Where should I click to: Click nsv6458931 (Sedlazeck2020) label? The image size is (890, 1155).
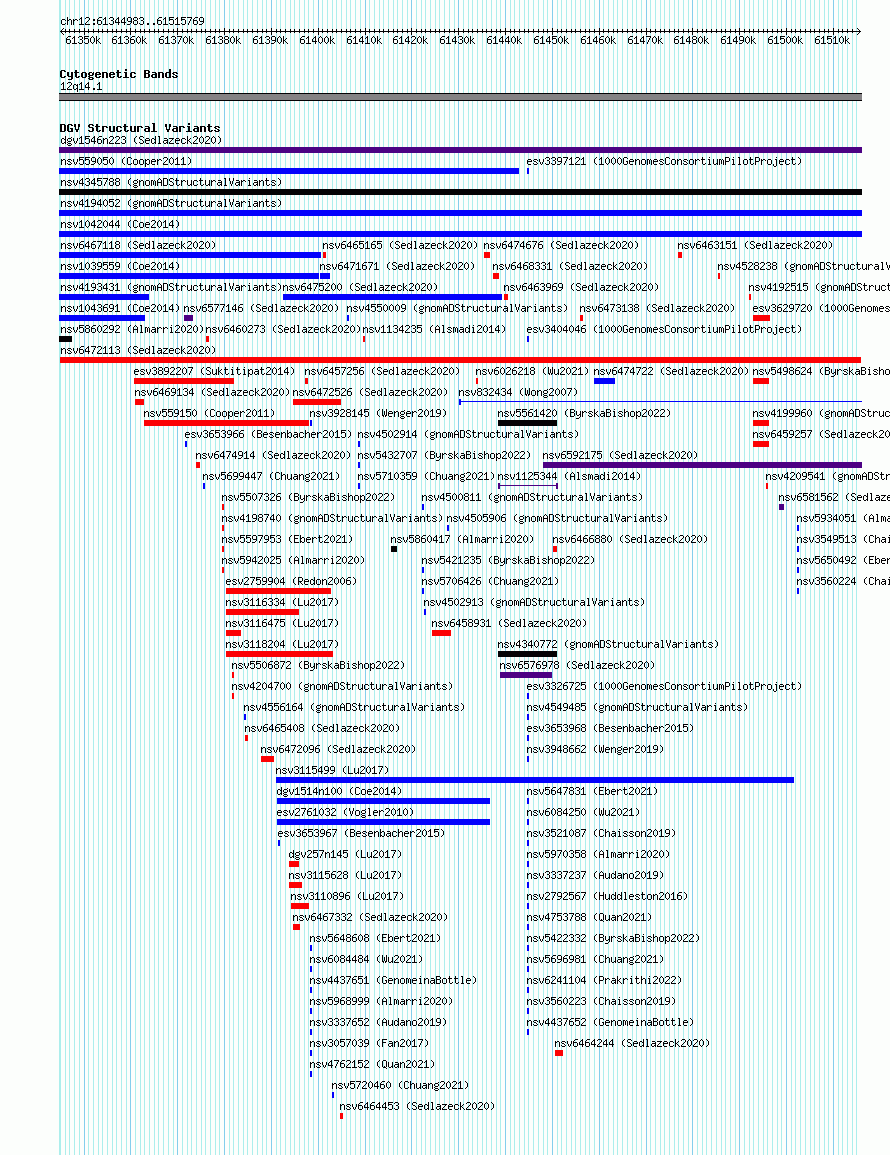coord(509,623)
